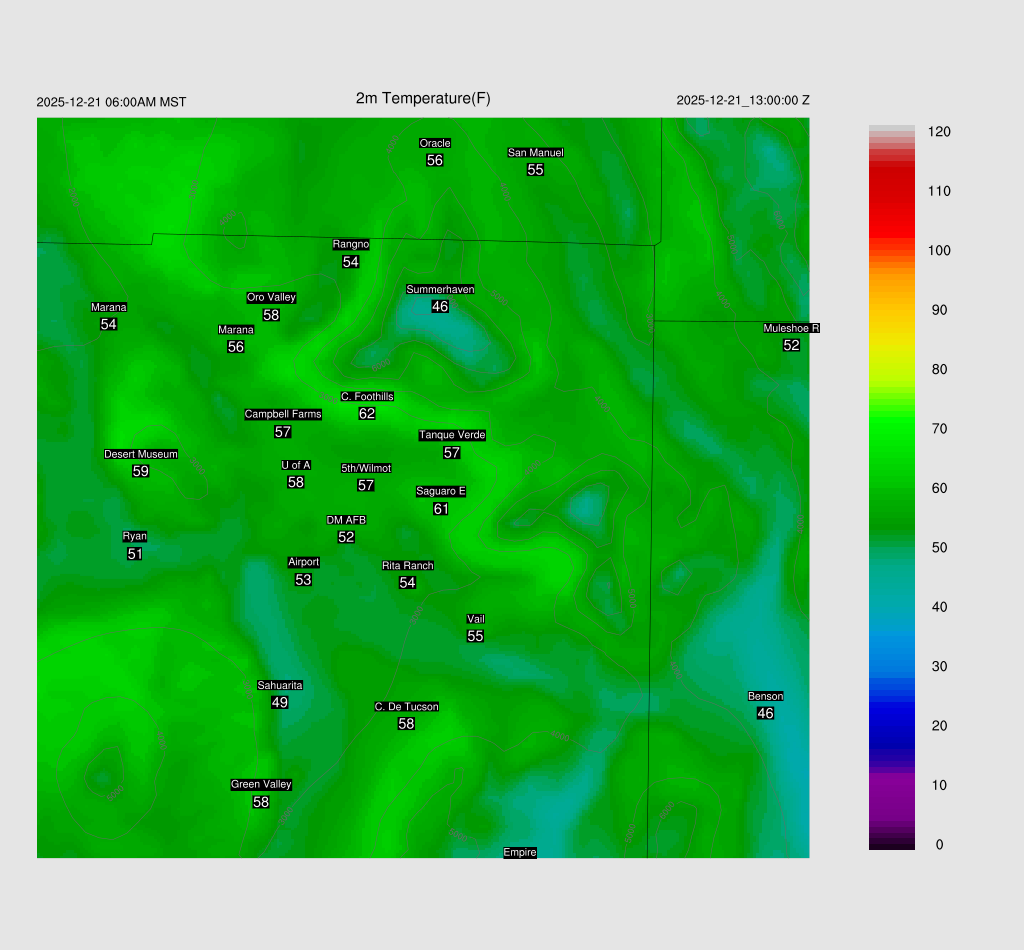Click the San Manuel station label
The image size is (1024, 950).
(535, 153)
